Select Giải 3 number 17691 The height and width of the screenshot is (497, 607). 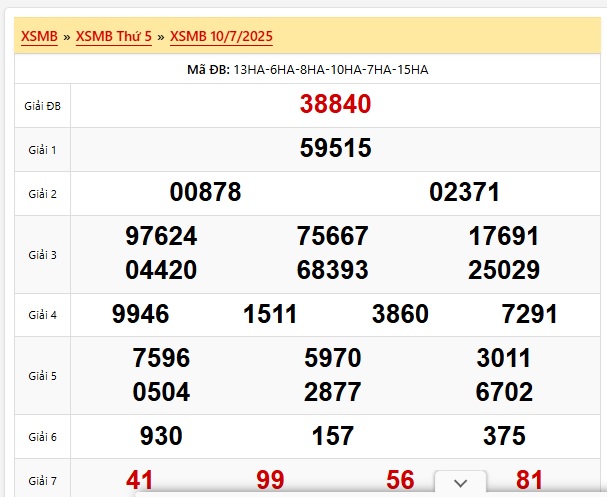504,236
